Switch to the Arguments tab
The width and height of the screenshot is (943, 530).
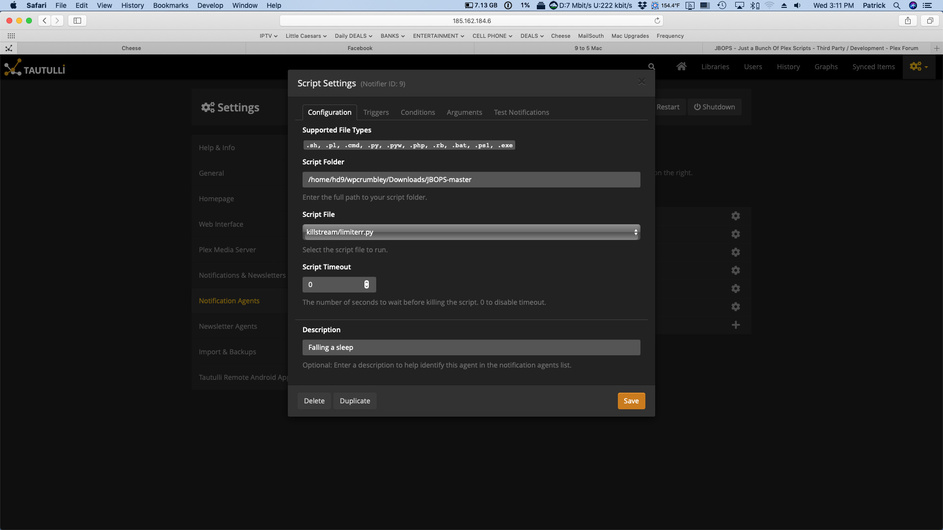464,112
